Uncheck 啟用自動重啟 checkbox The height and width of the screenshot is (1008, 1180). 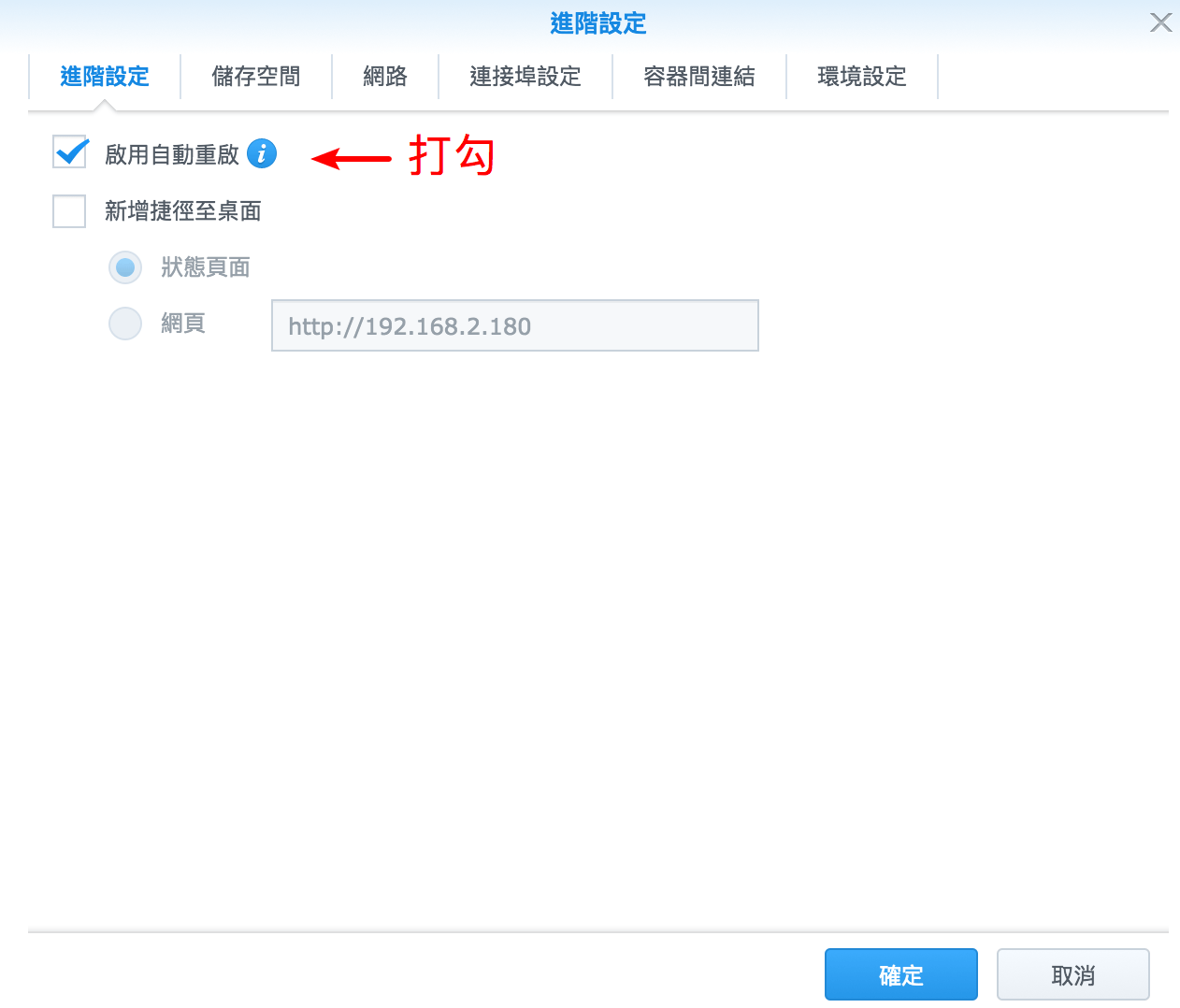[69, 151]
